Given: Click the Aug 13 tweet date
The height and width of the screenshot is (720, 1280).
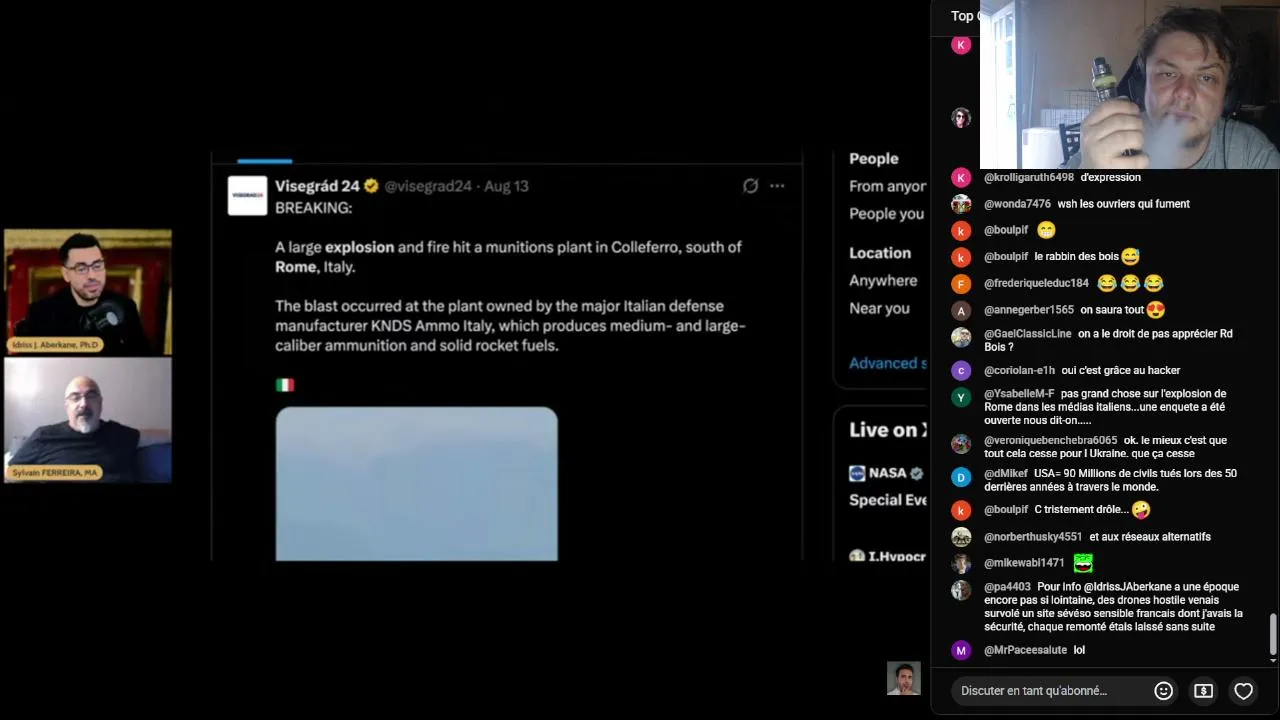Looking at the screenshot, I should pos(507,186).
